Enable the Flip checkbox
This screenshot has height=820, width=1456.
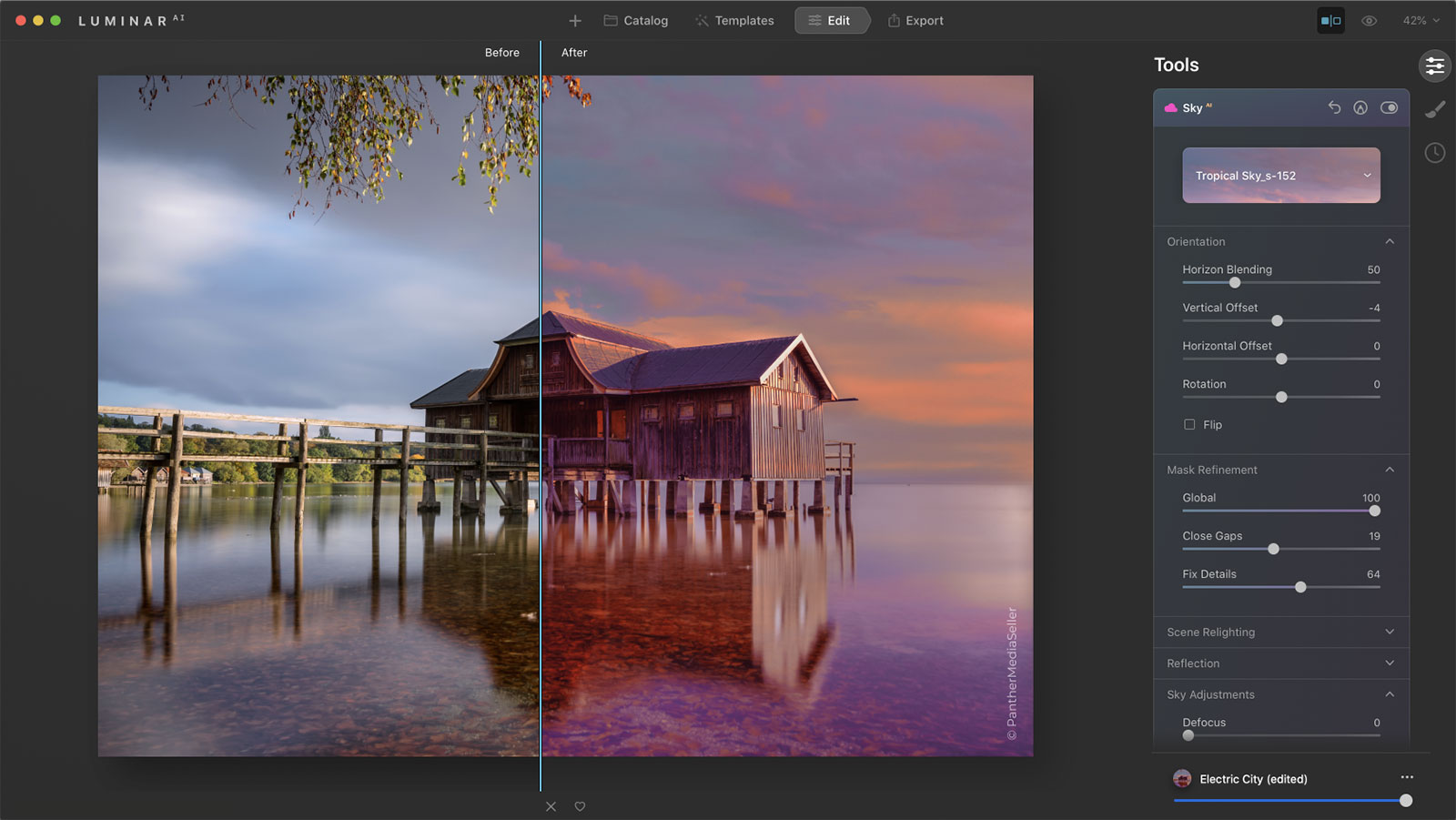1189,425
